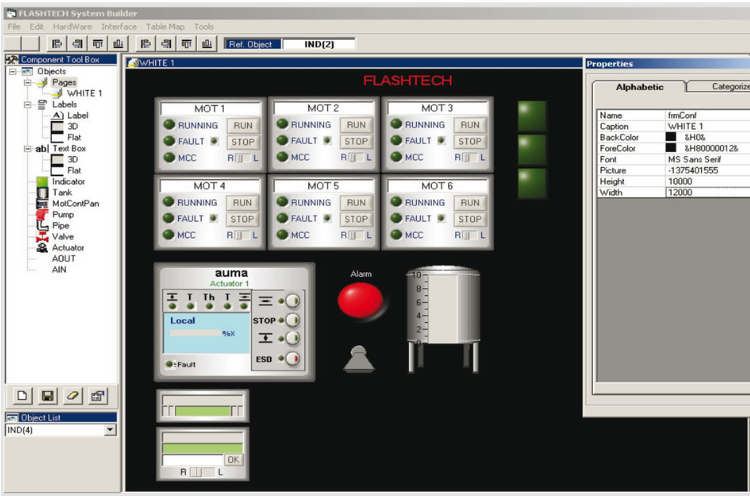Click the Width property value field
The height and width of the screenshot is (500, 750).
(x=705, y=192)
